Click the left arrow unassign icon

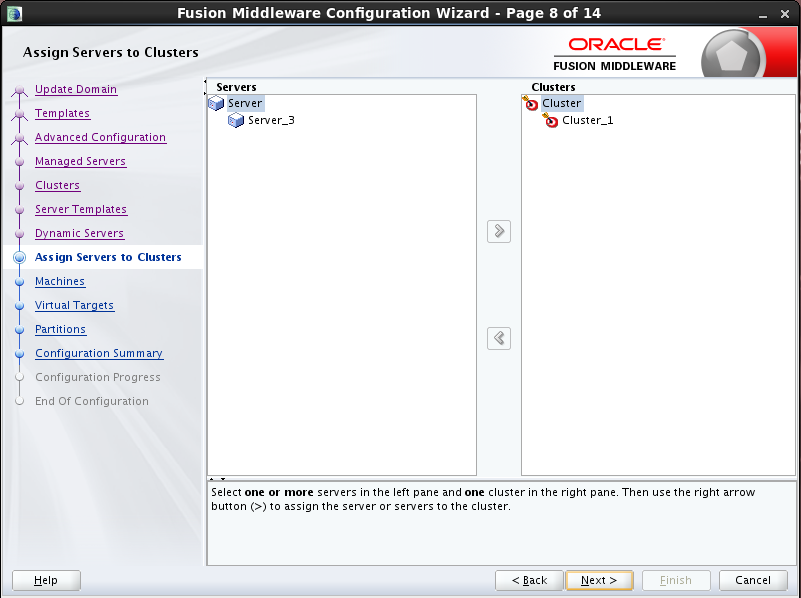498,338
